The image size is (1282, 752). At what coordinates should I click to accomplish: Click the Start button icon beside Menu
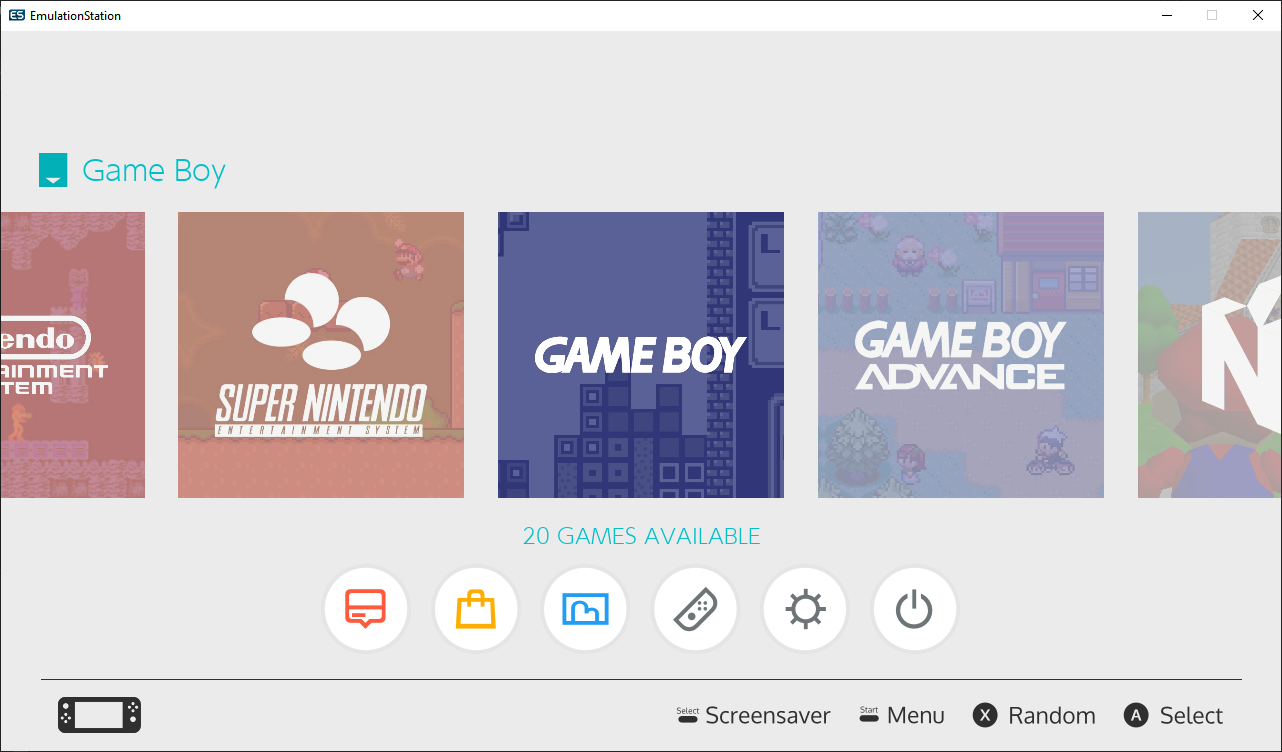tap(869, 713)
